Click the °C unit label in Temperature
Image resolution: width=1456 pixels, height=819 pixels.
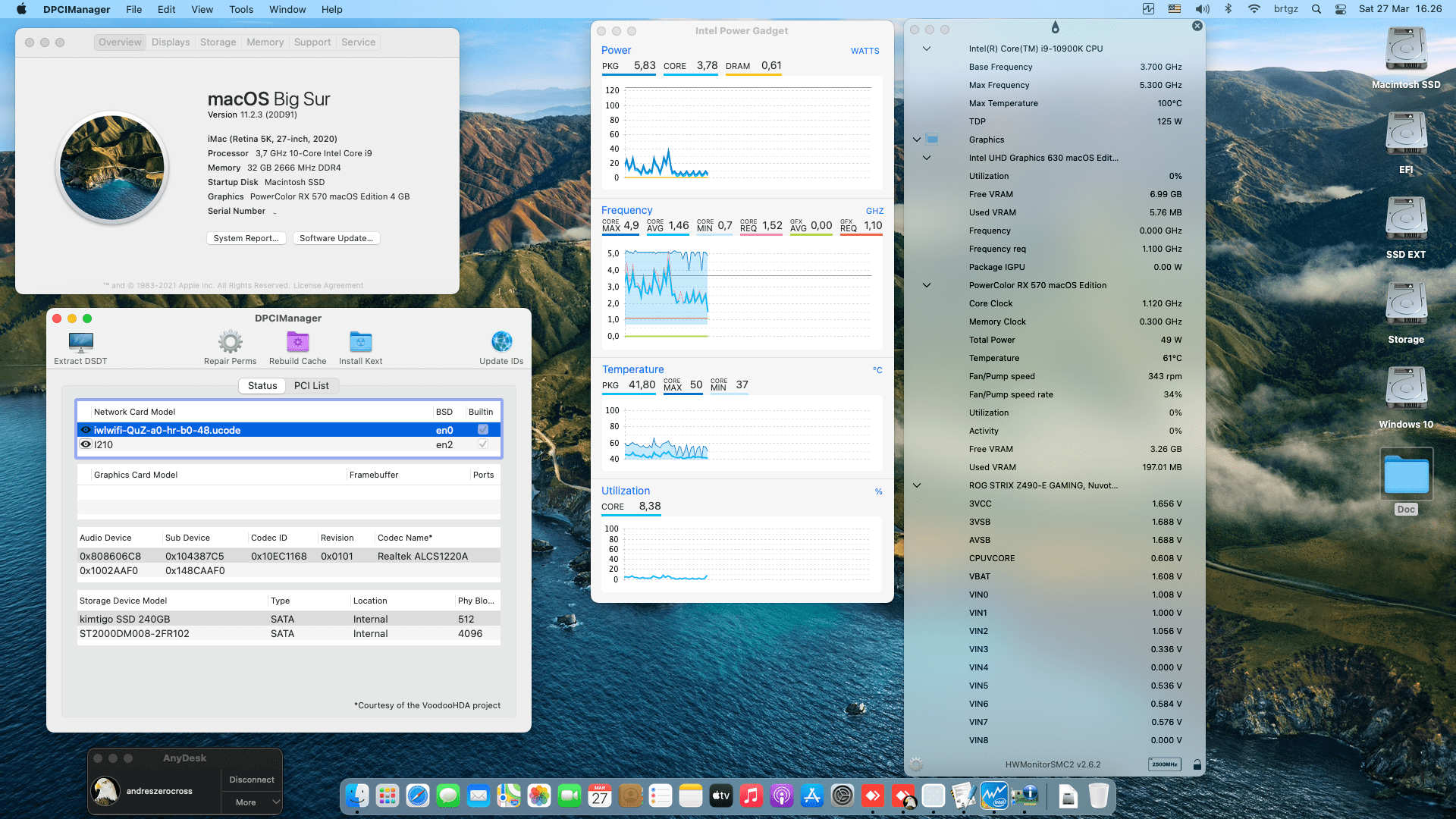pos(877,370)
